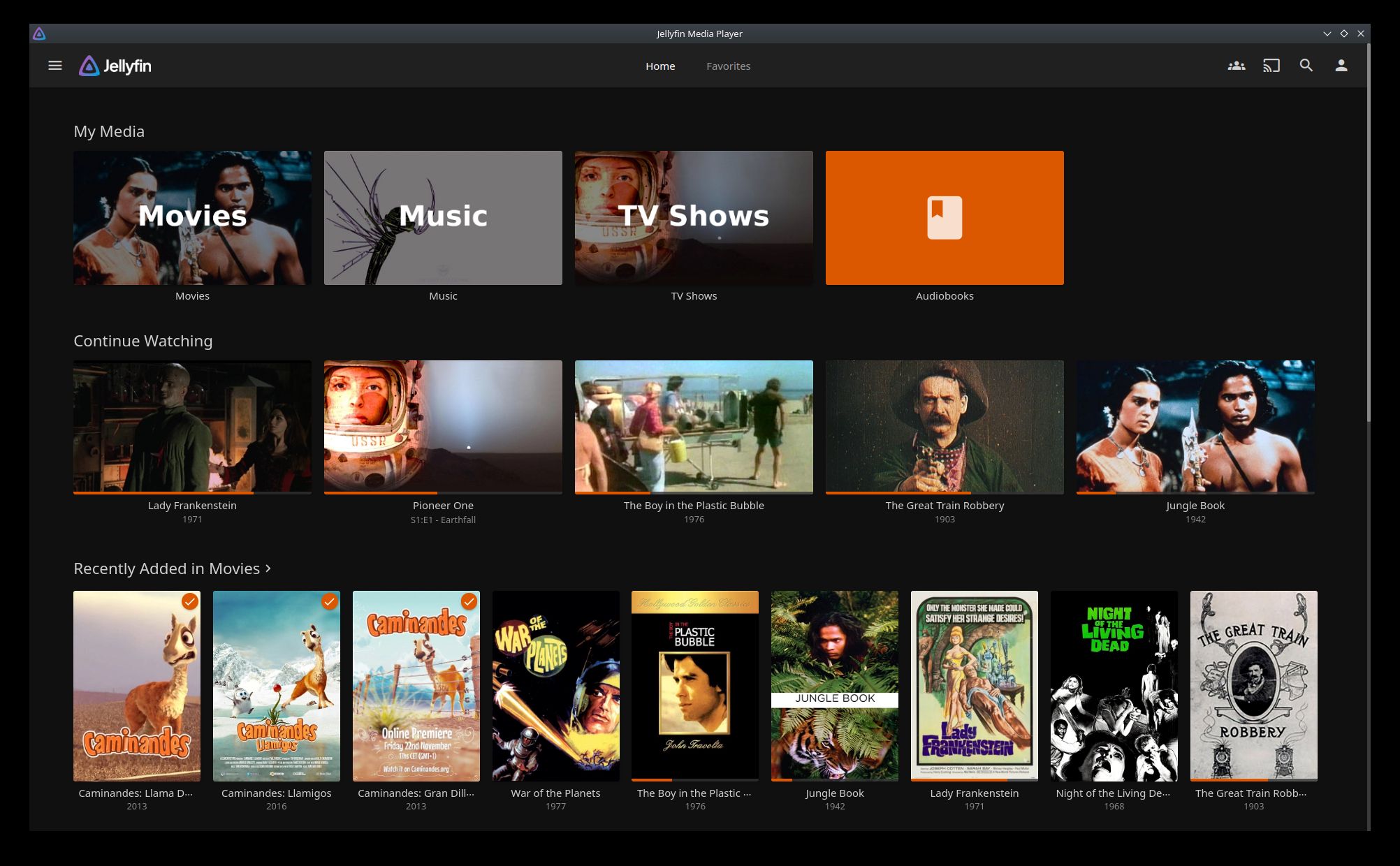Expand Recently Added in Movies section
Image resolution: width=1400 pixels, height=866 pixels.
click(x=173, y=568)
